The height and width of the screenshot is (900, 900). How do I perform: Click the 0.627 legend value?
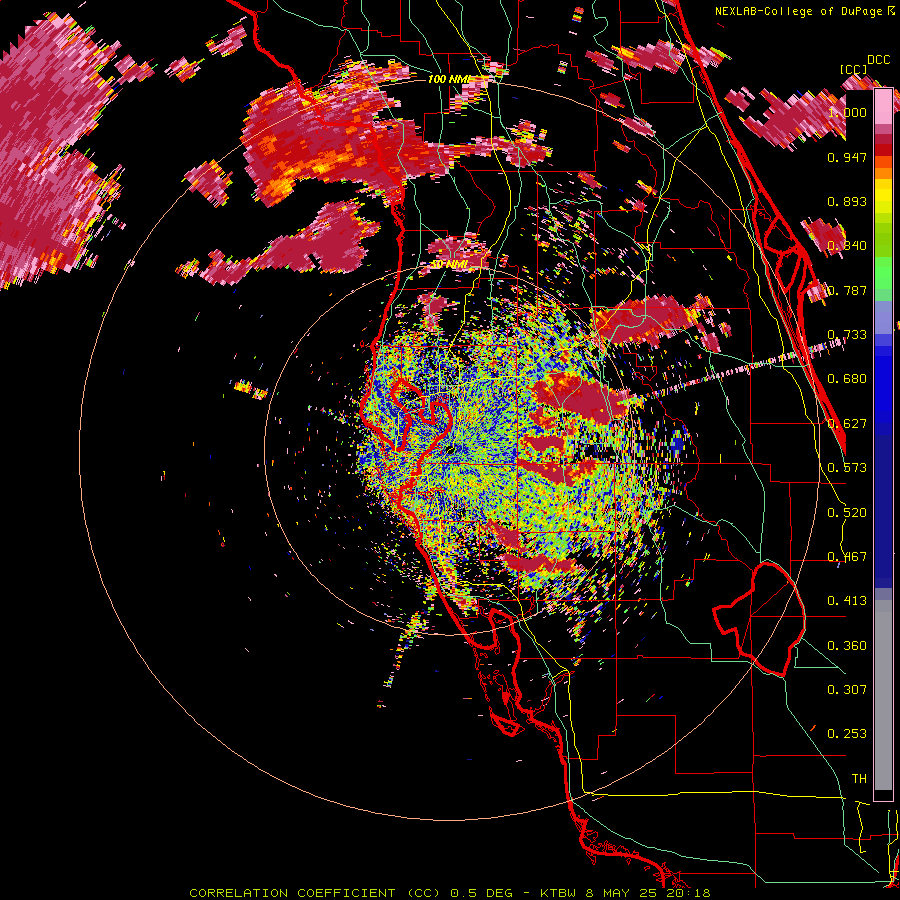click(x=847, y=424)
